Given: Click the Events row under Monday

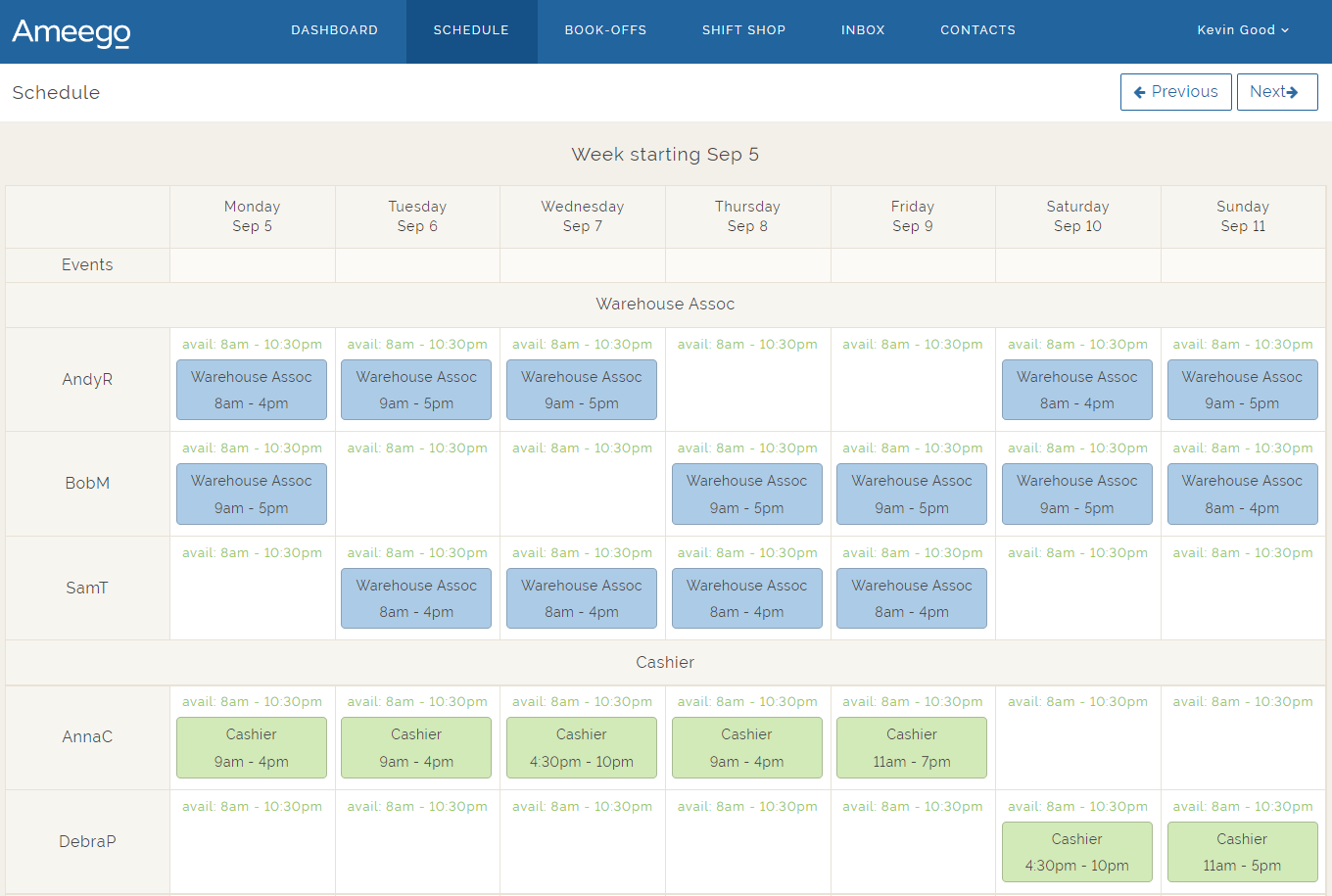Looking at the screenshot, I should [x=252, y=264].
